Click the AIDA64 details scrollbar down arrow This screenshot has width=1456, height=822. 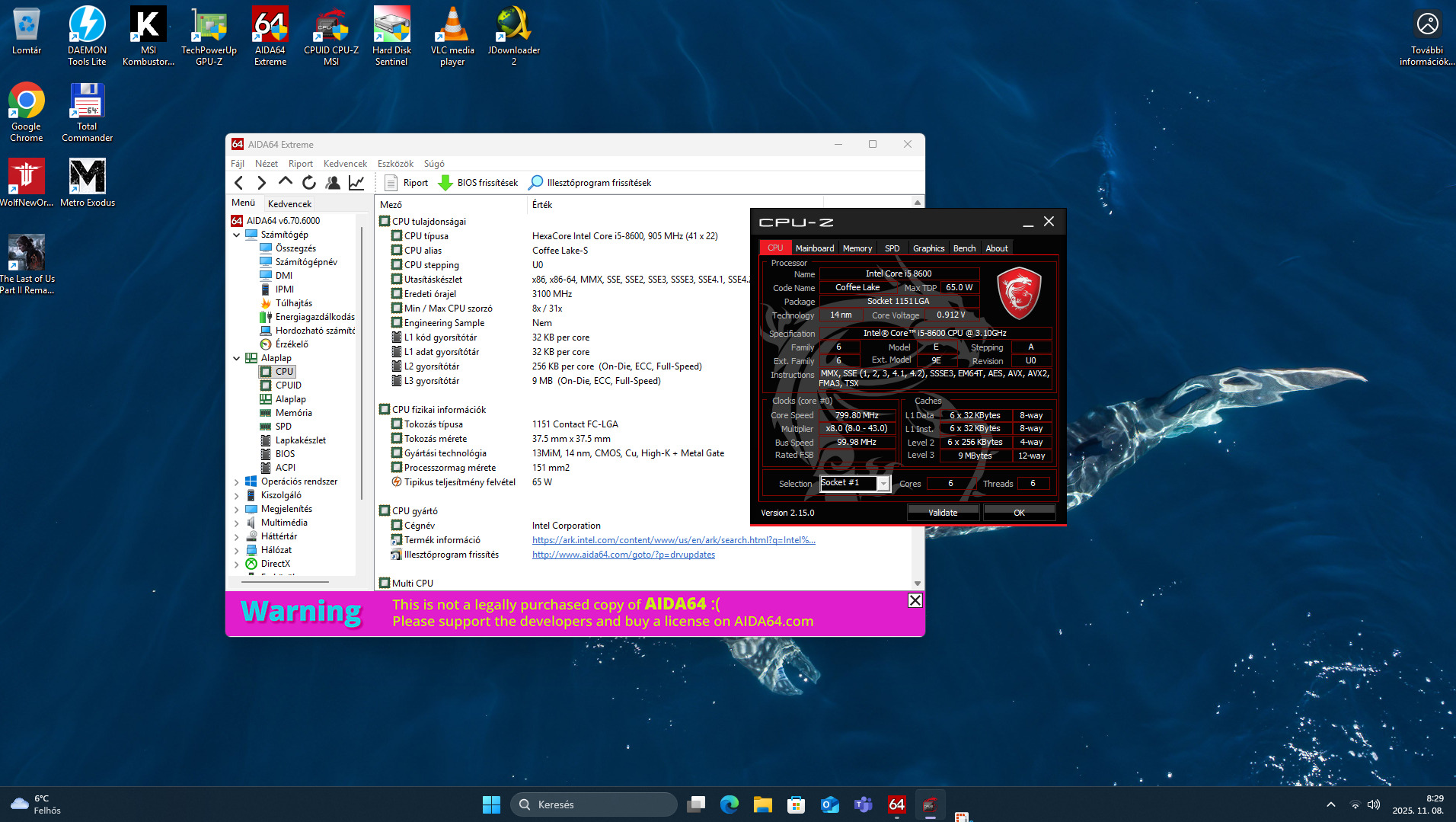(918, 584)
